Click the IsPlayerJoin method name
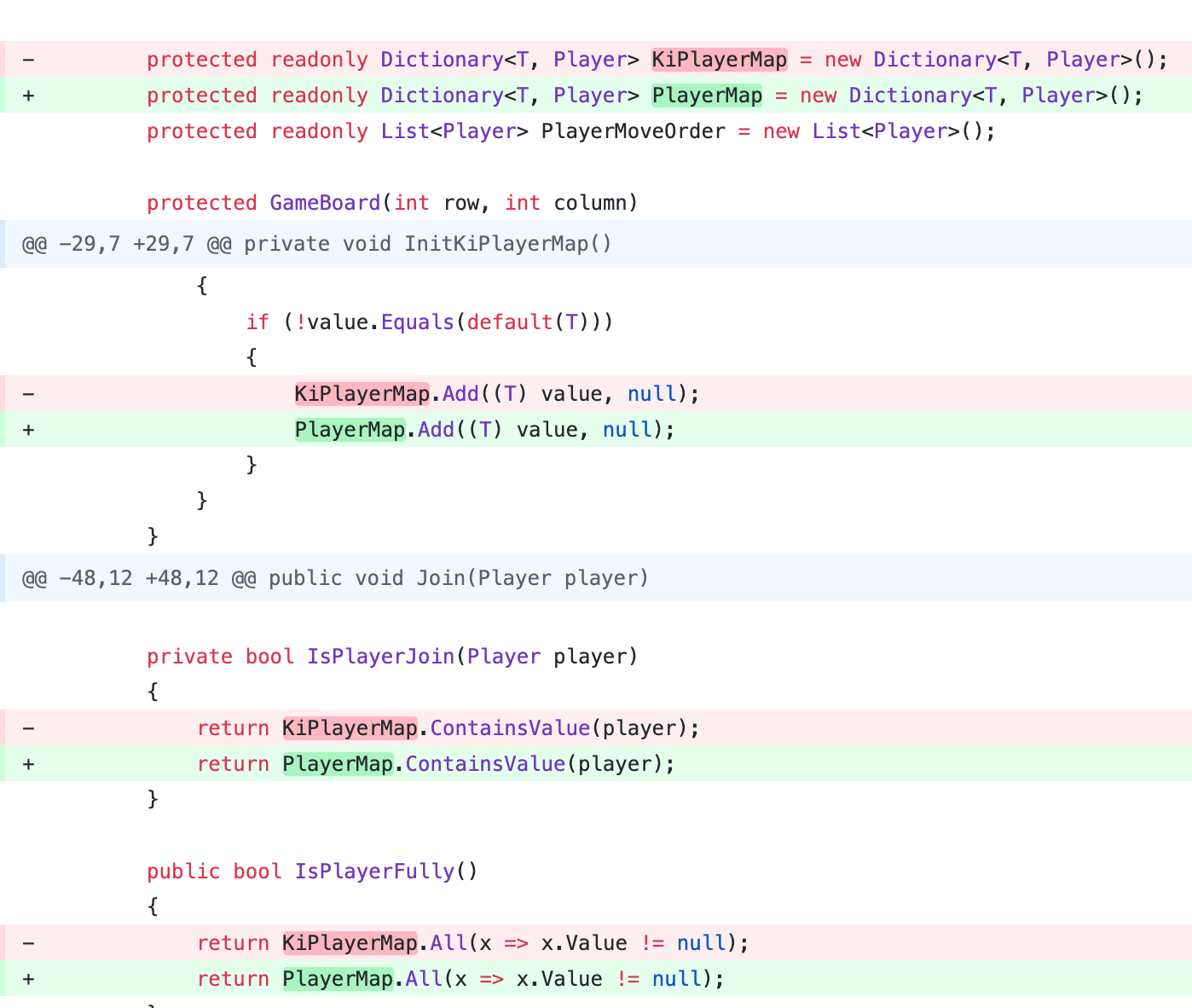1192x1008 pixels. (x=380, y=657)
